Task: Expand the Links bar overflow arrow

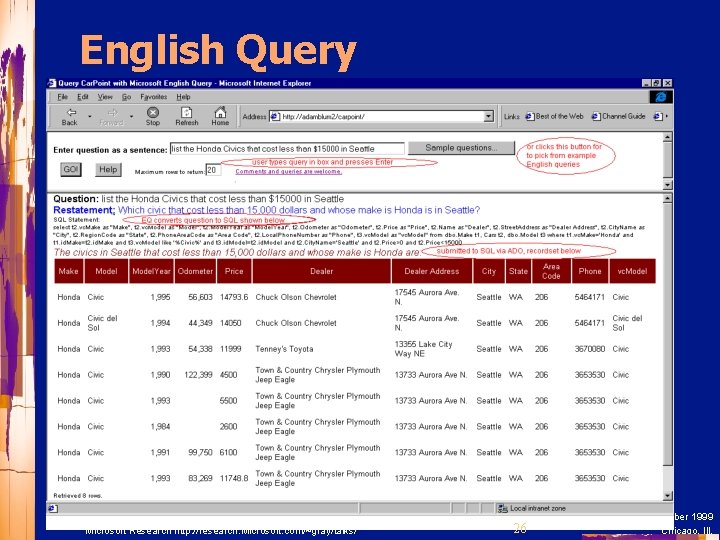Action: (x=667, y=117)
